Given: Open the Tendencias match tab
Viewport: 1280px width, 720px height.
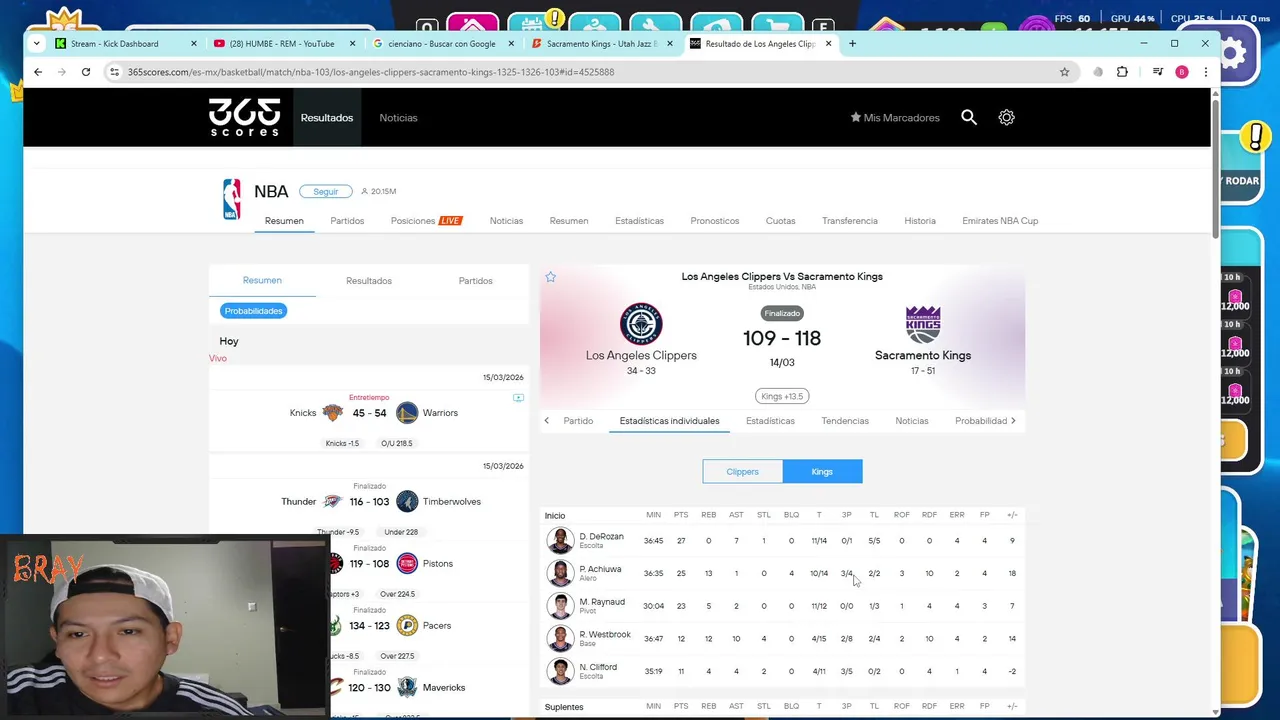Looking at the screenshot, I should pos(845,421).
